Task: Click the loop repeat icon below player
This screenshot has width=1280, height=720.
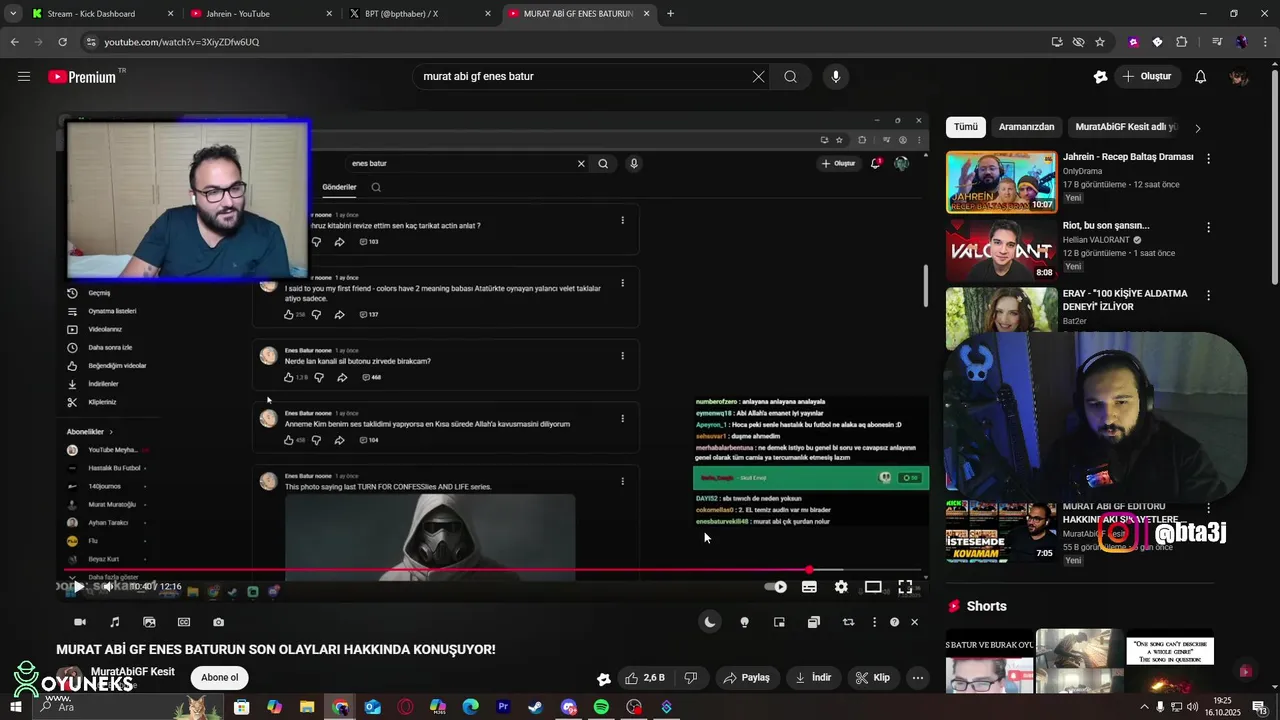Action: (x=848, y=622)
